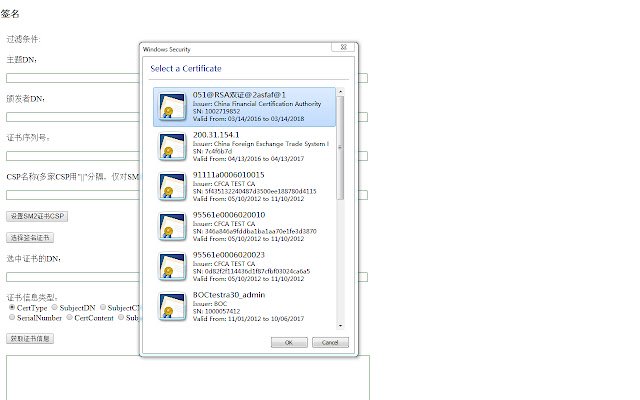640x400 pixels.
Task: Select certificate icon for BOCtestra30_admin
Action: (x=172, y=306)
